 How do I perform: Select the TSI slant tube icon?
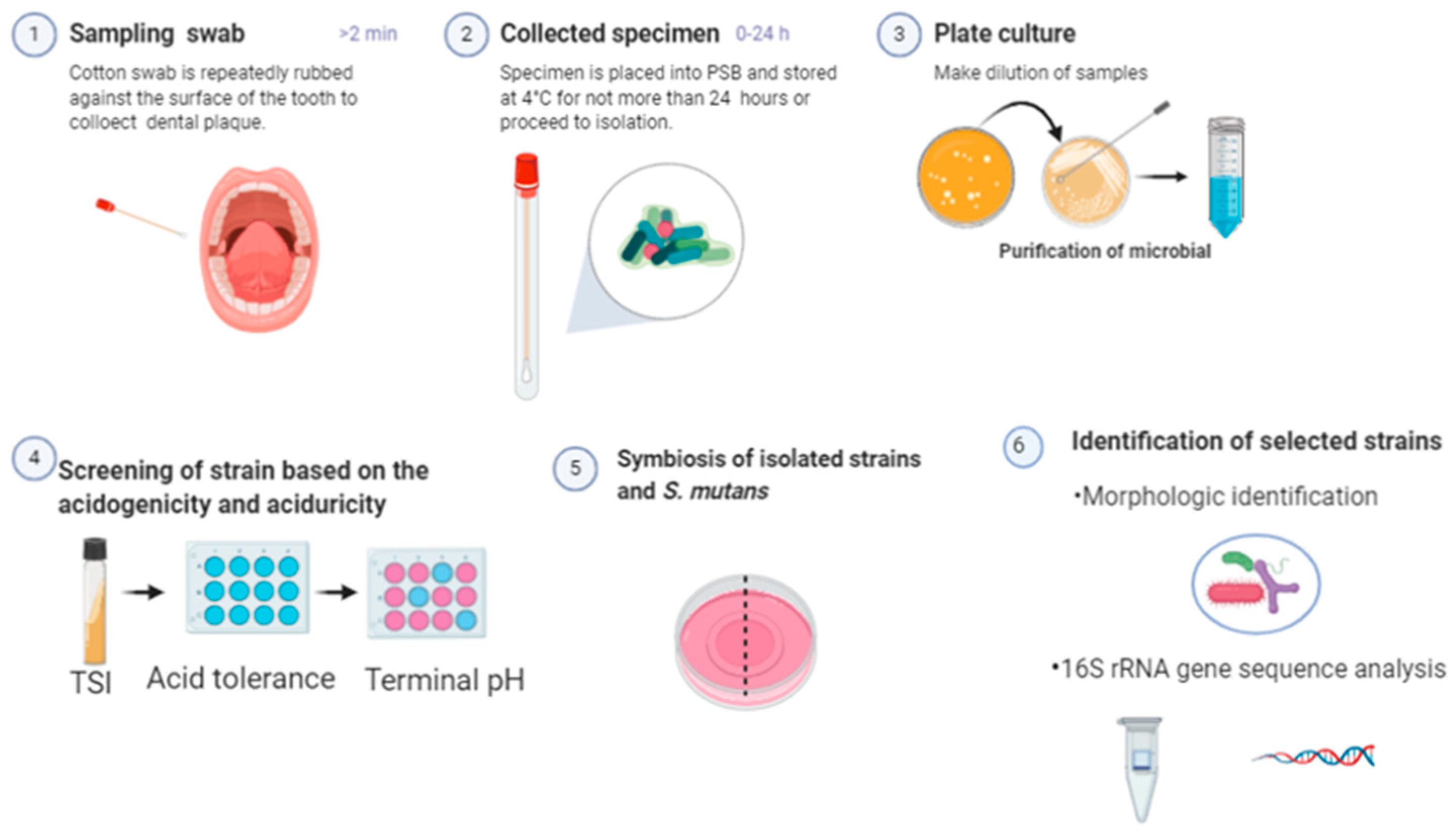(x=95, y=601)
